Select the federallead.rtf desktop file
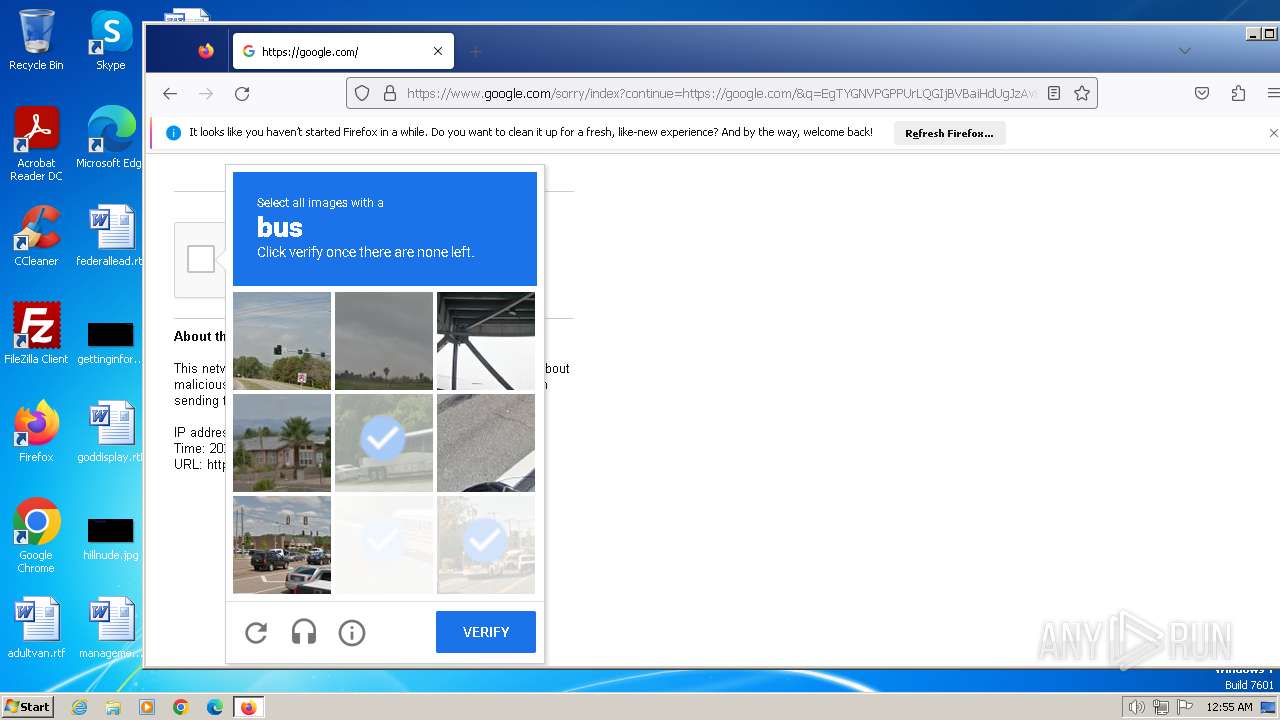Viewport: 1280px width, 720px height. point(111,236)
